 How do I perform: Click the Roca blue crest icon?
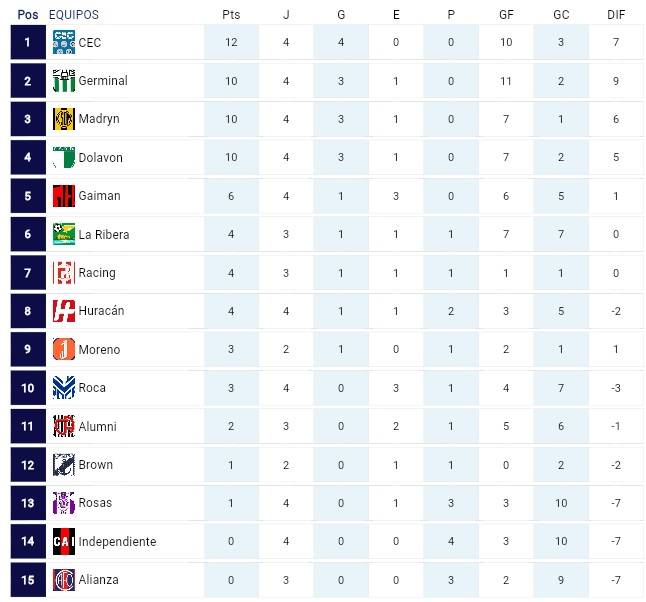coord(64,388)
